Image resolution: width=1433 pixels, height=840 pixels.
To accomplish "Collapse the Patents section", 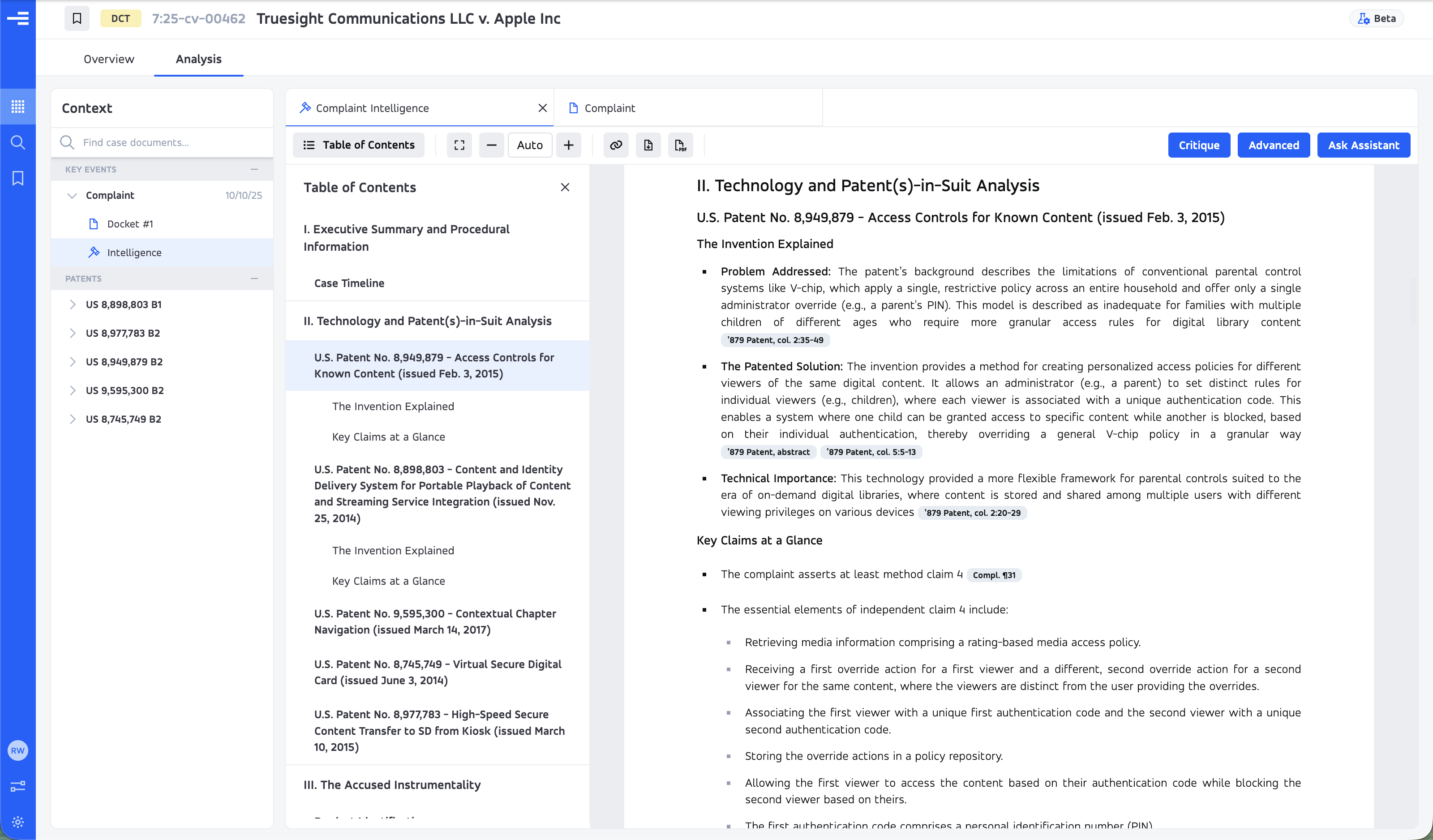I will (x=254, y=278).
